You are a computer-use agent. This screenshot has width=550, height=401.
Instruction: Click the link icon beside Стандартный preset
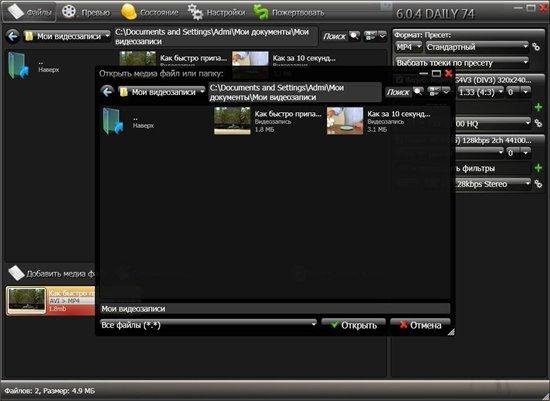[x=536, y=47]
